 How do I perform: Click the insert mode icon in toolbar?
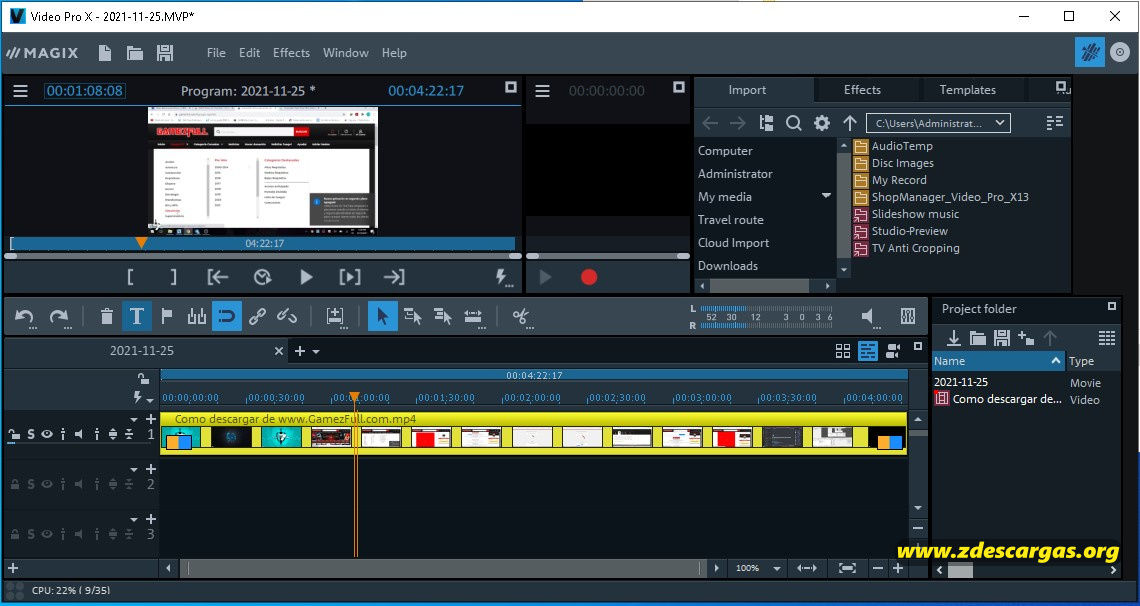[x=334, y=316]
